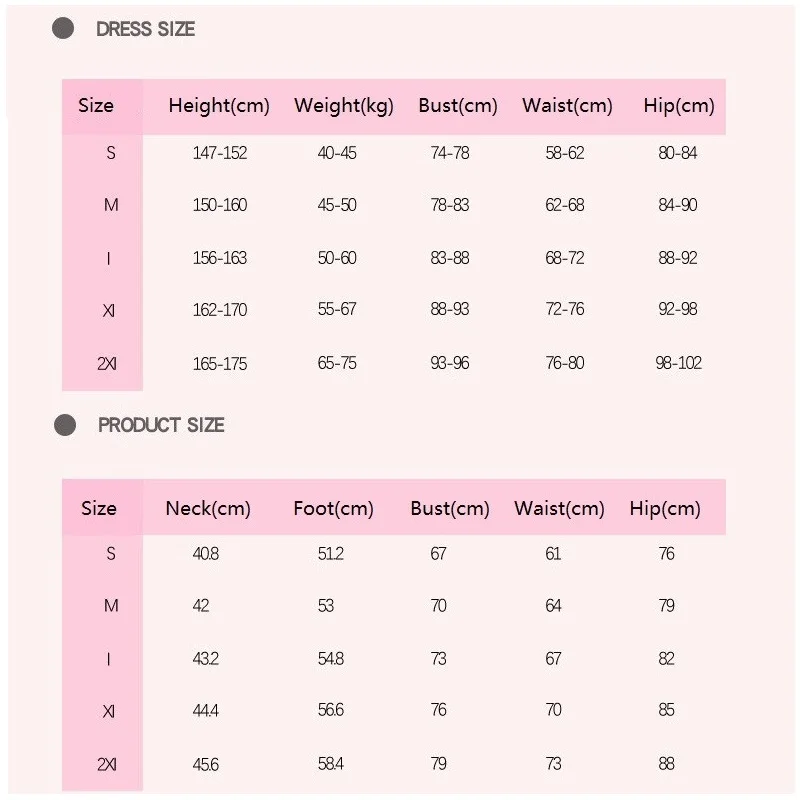Click the Neck(cm) column header
Screen dimensions: 800x800
(x=208, y=508)
